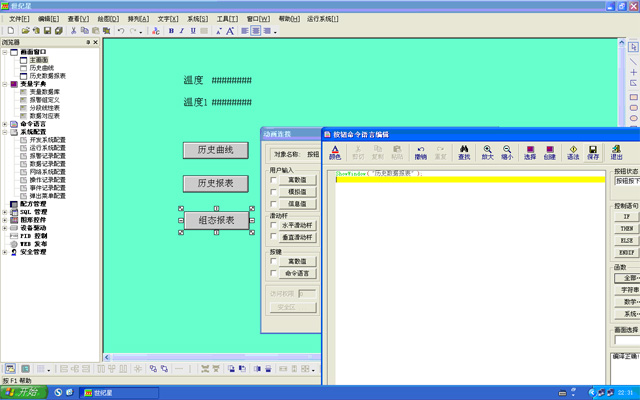The image size is (640, 400).
Task: Expand the 图库控件 tree node
Action: click(x=5, y=220)
